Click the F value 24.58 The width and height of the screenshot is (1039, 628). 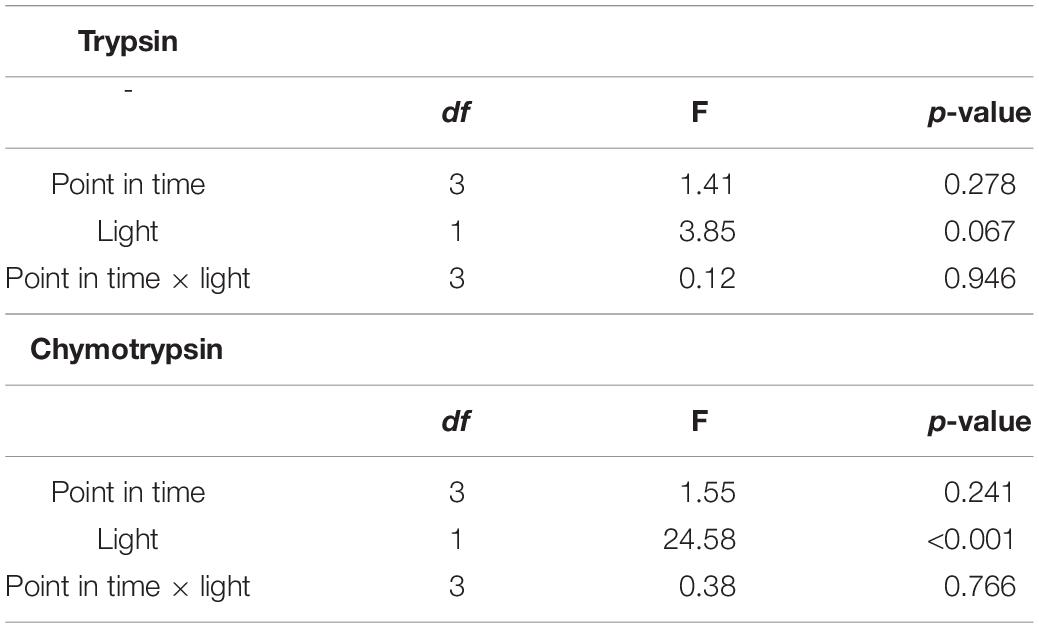[699, 539]
